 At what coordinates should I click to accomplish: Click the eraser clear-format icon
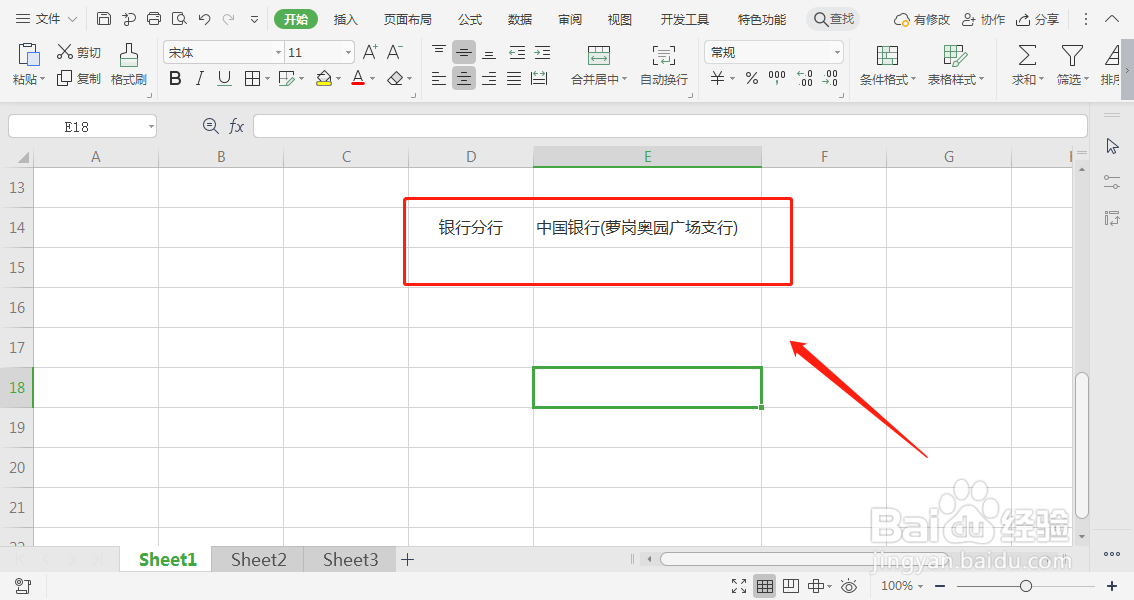395,78
